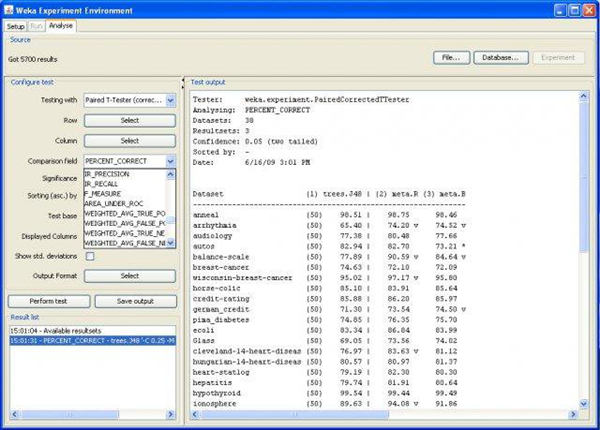Click the Weka icon in title bar
Image resolution: width=600 pixels, height=430 pixels.
pyautogui.click(x=10, y=8)
